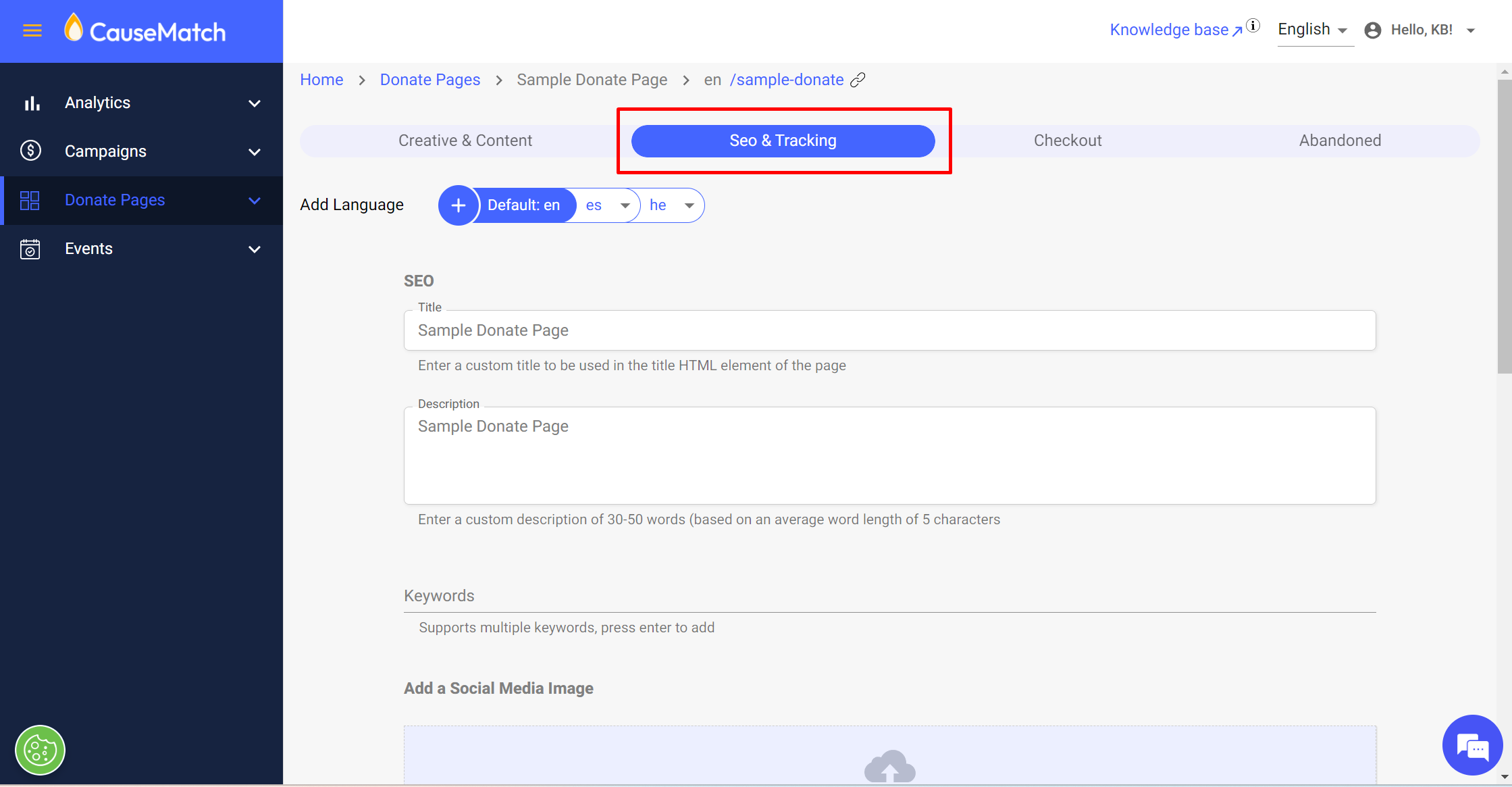Click the CauseMatch flame logo
This screenshot has height=787, width=1512.
pyautogui.click(x=74, y=28)
